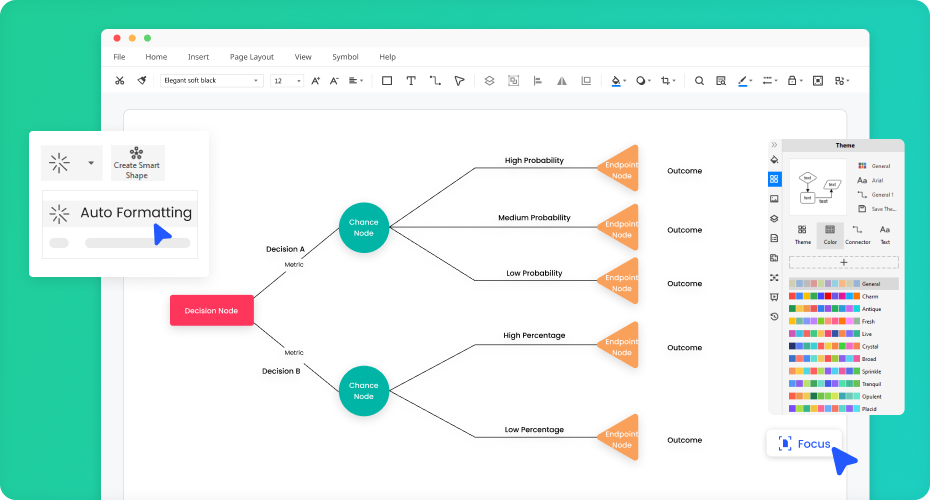Select the Crystal color theme swatch
This screenshot has height=500, width=930.
pyautogui.click(x=823, y=346)
